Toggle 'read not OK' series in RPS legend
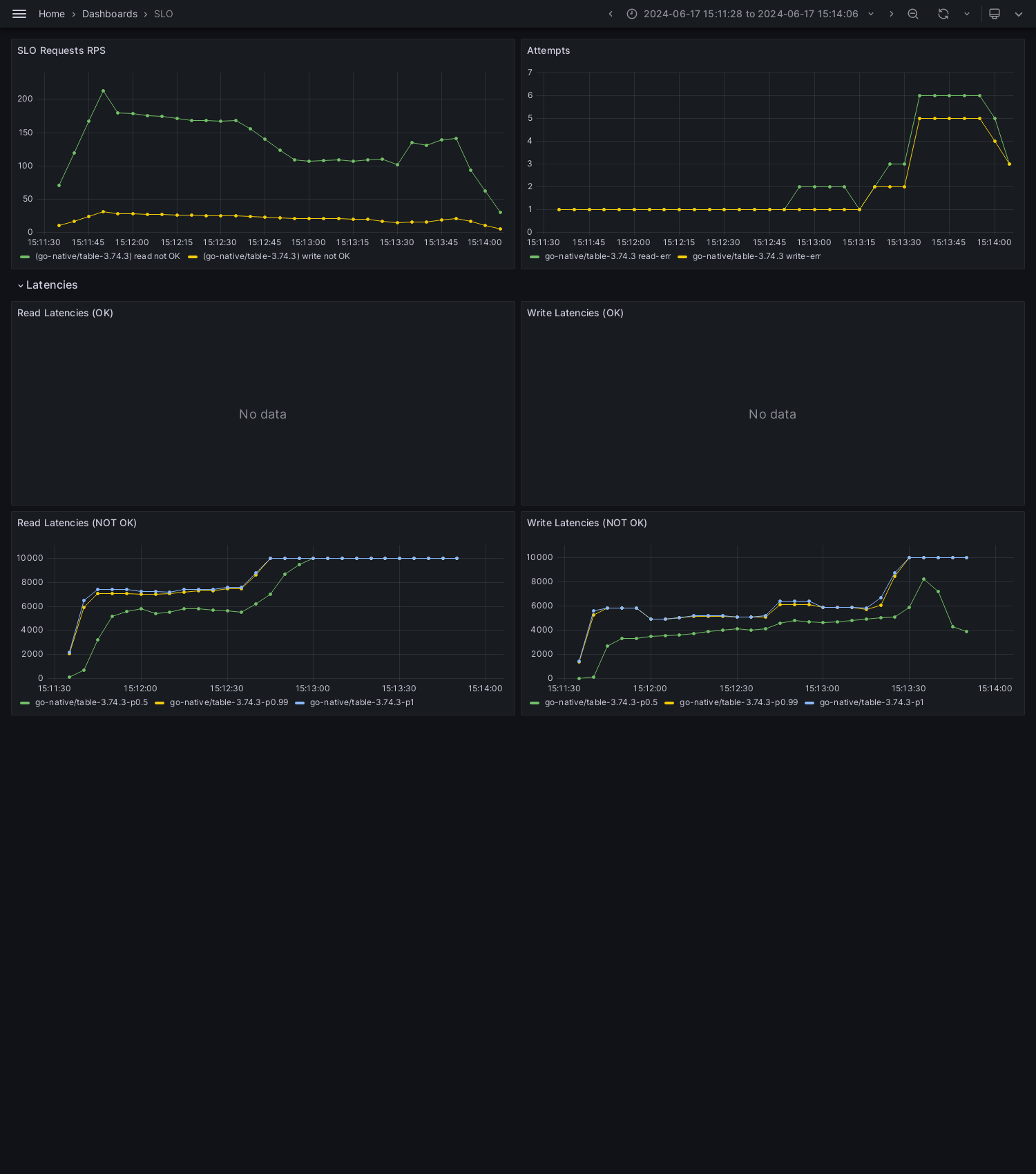Viewport: 1036px width, 1174px height. coord(108,256)
